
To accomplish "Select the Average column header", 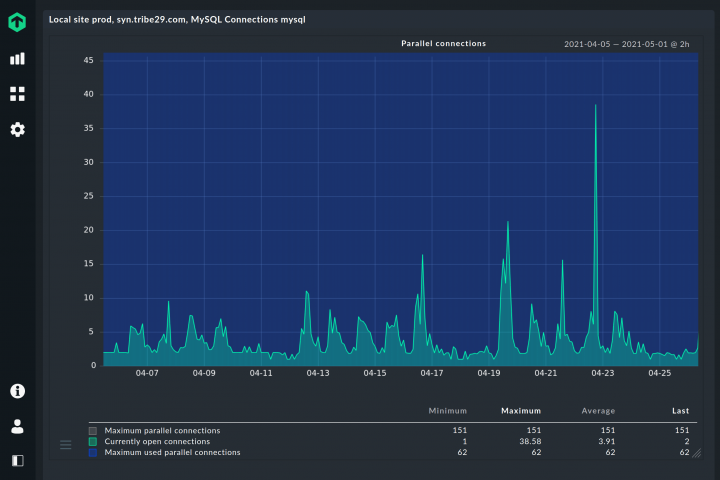I will tap(598, 411).
